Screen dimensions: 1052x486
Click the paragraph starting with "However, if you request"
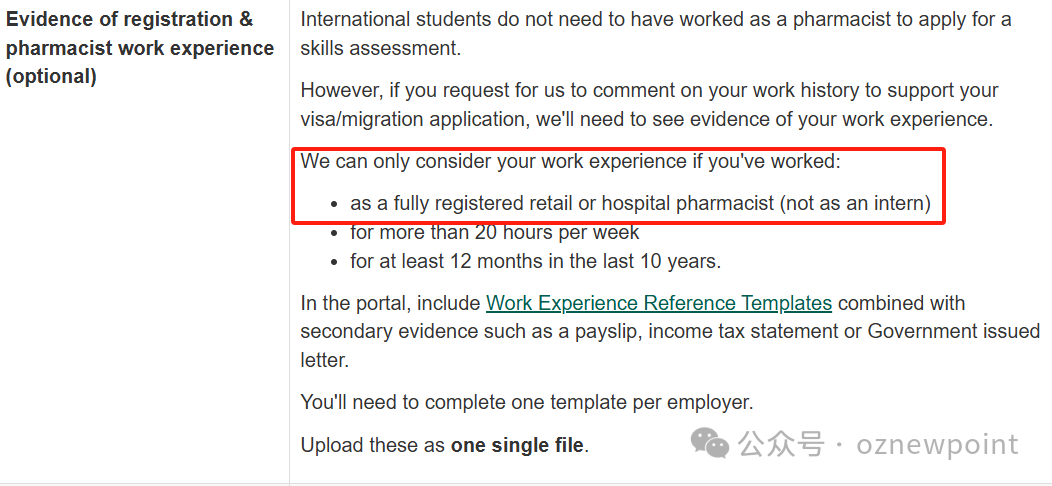(x=649, y=91)
